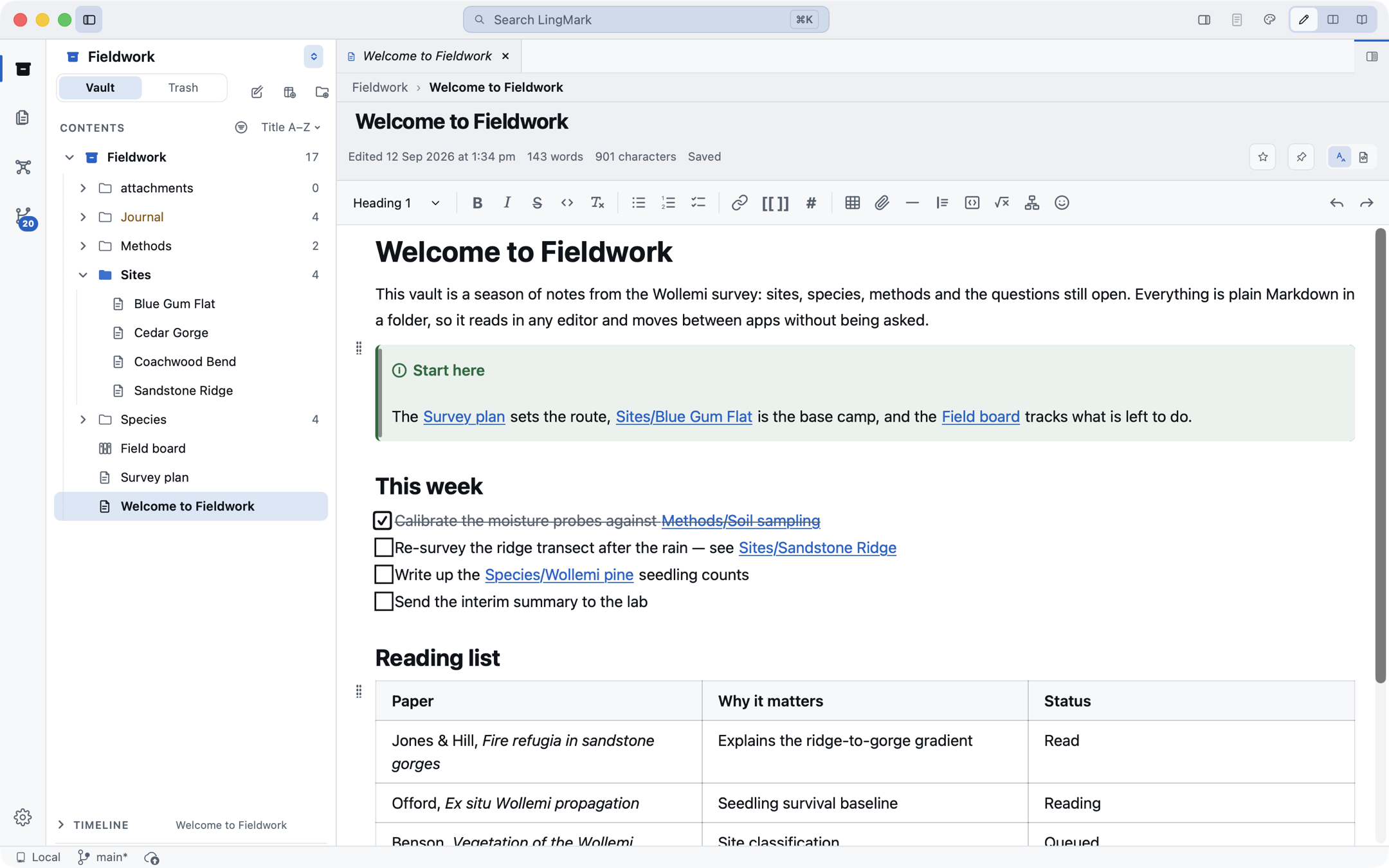Create a new note in vault
The image size is (1389, 868).
(x=257, y=92)
